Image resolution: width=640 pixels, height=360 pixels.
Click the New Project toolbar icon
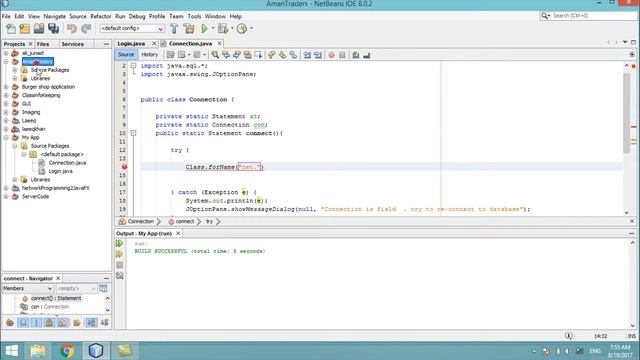pos(25,29)
